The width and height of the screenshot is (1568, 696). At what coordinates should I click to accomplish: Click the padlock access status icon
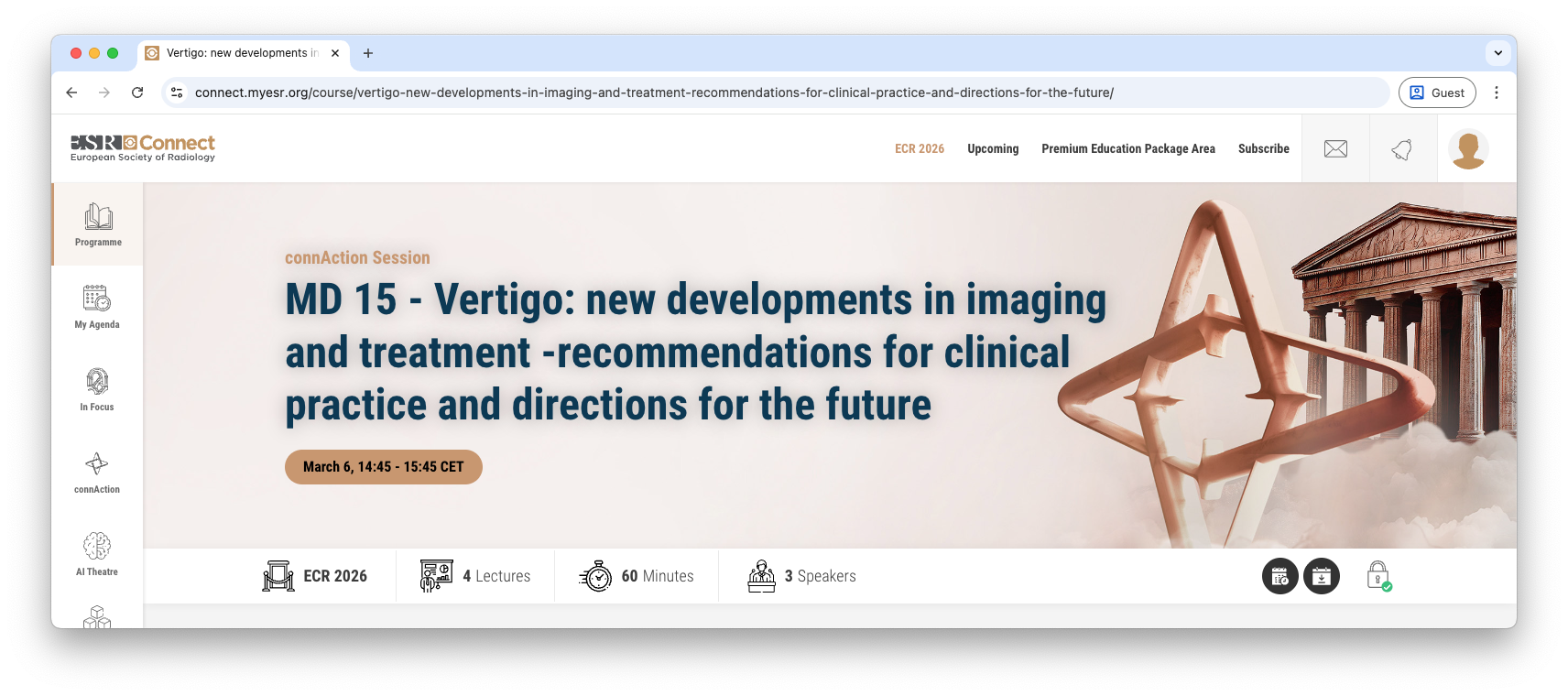(1378, 576)
